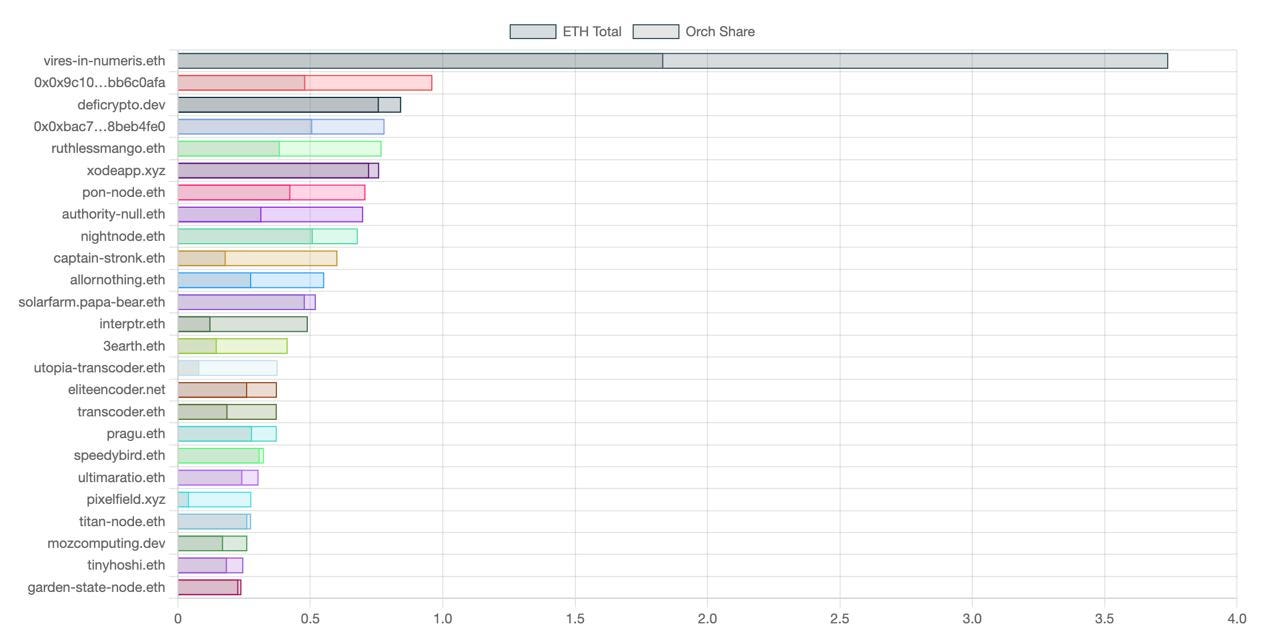The image size is (1280, 635).
Task: Click the captain-stronk.eth orange bar
Action: pyautogui.click(x=257, y=258)
